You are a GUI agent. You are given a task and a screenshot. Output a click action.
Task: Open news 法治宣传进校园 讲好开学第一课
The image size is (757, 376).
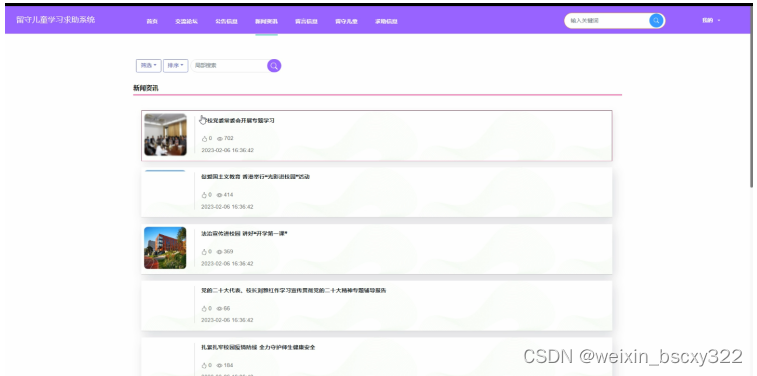pos(244,234)
